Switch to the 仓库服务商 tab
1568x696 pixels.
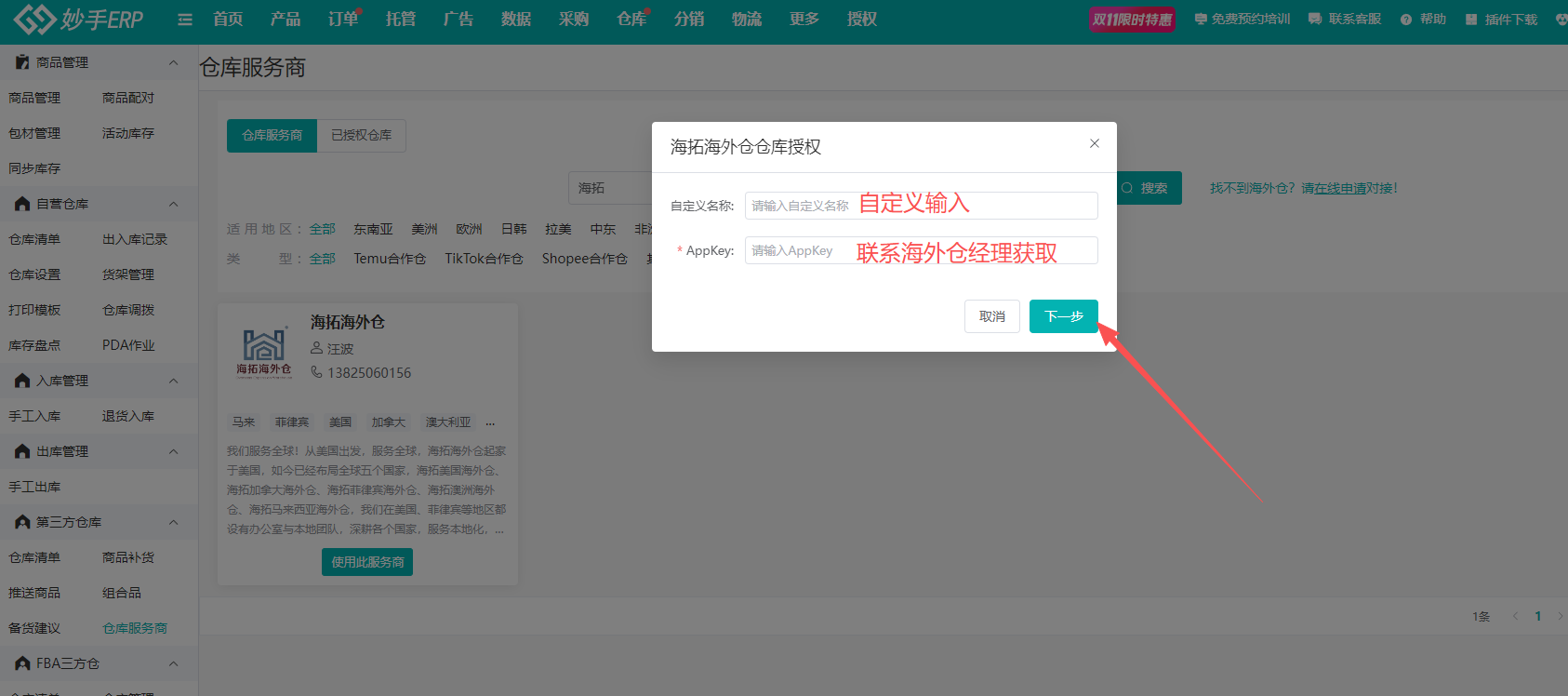272,135
